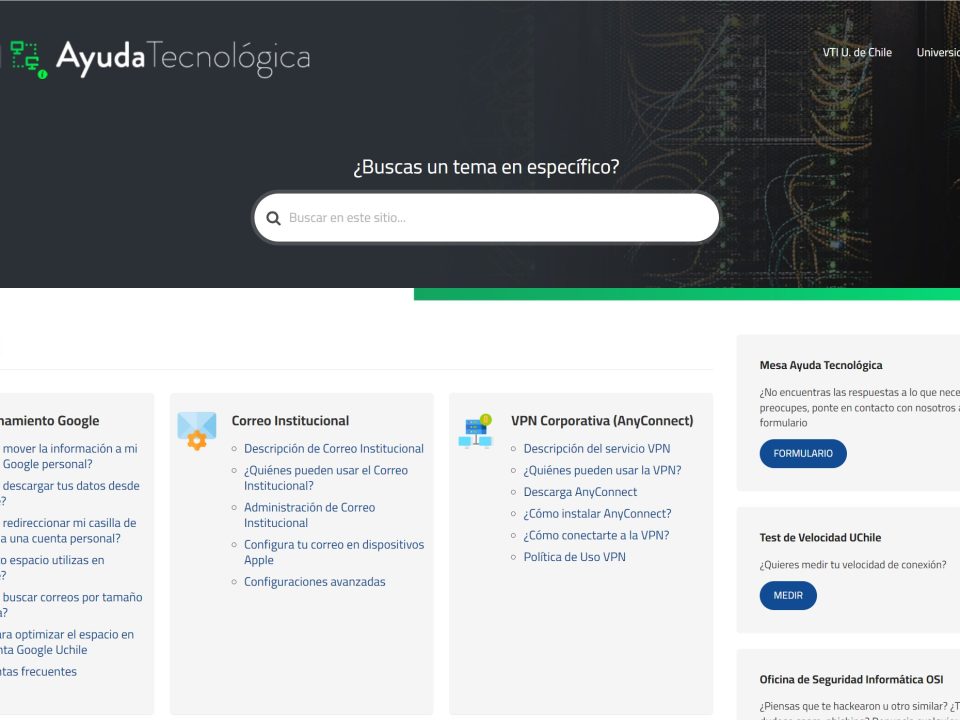Open '¿Cómo conectarte a la VPN?' link
The image size is (960, 720).
click(x=596, y=535)
